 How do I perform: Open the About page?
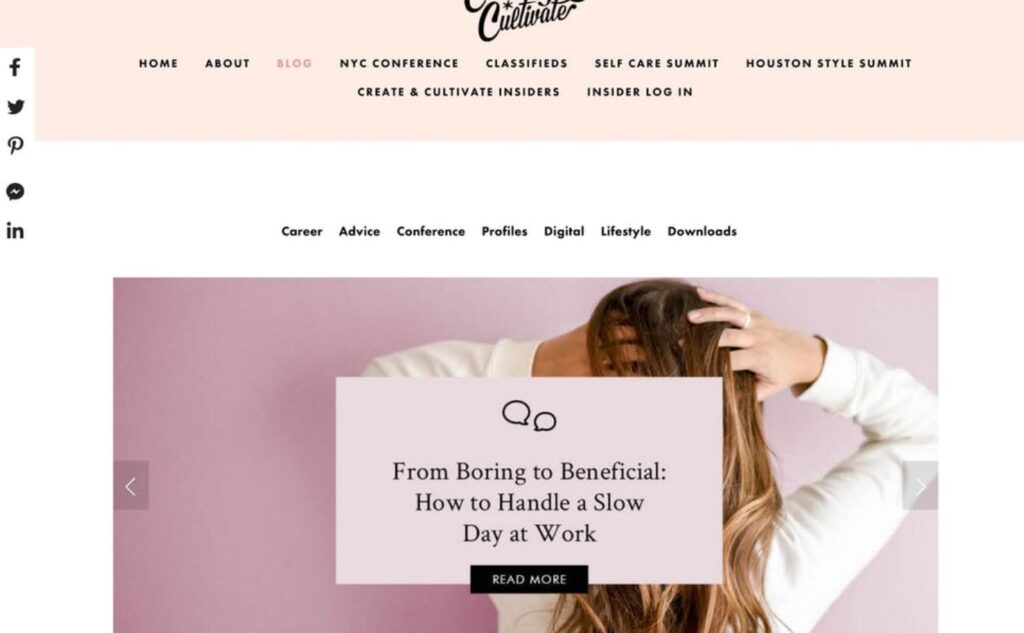[x=227, y=63]
